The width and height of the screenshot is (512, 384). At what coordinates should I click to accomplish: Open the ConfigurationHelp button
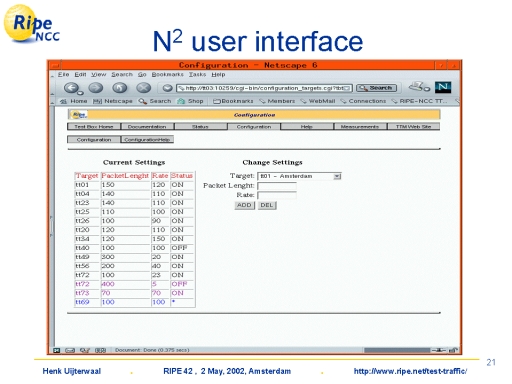pos(147,139)
